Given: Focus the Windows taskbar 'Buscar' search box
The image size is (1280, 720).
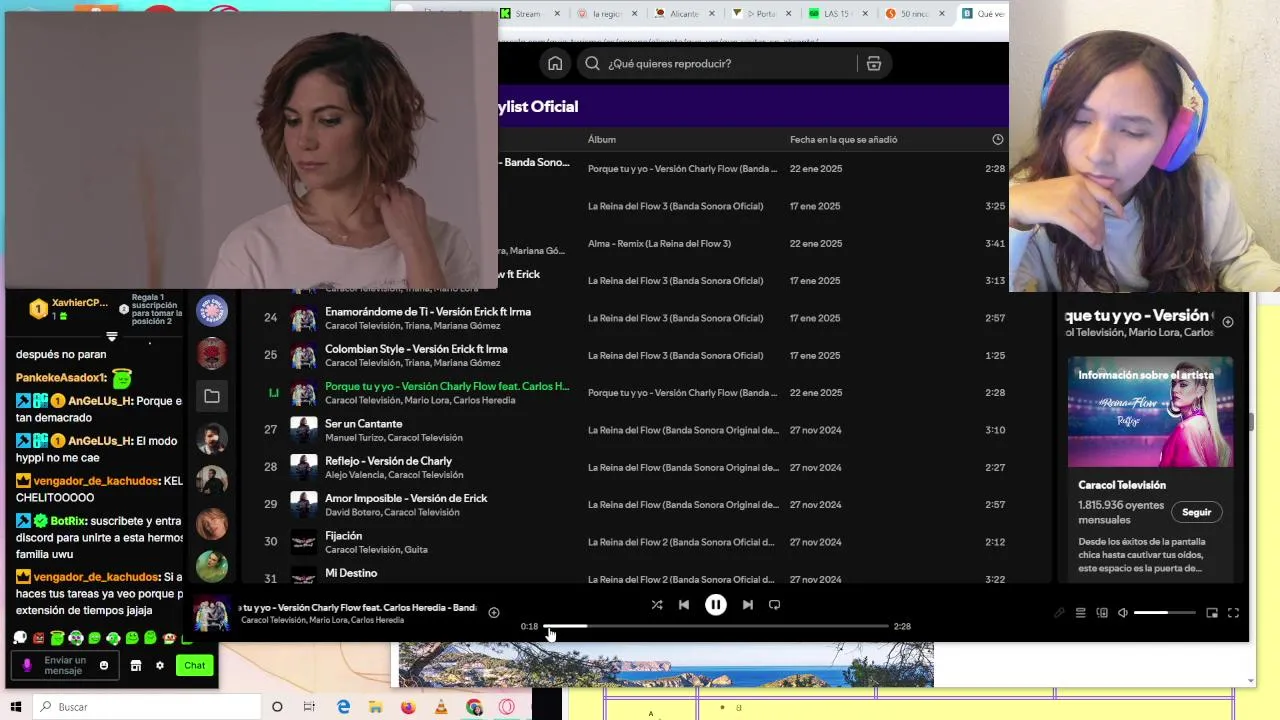Looking at the screenshot, I should click(147, 707).
